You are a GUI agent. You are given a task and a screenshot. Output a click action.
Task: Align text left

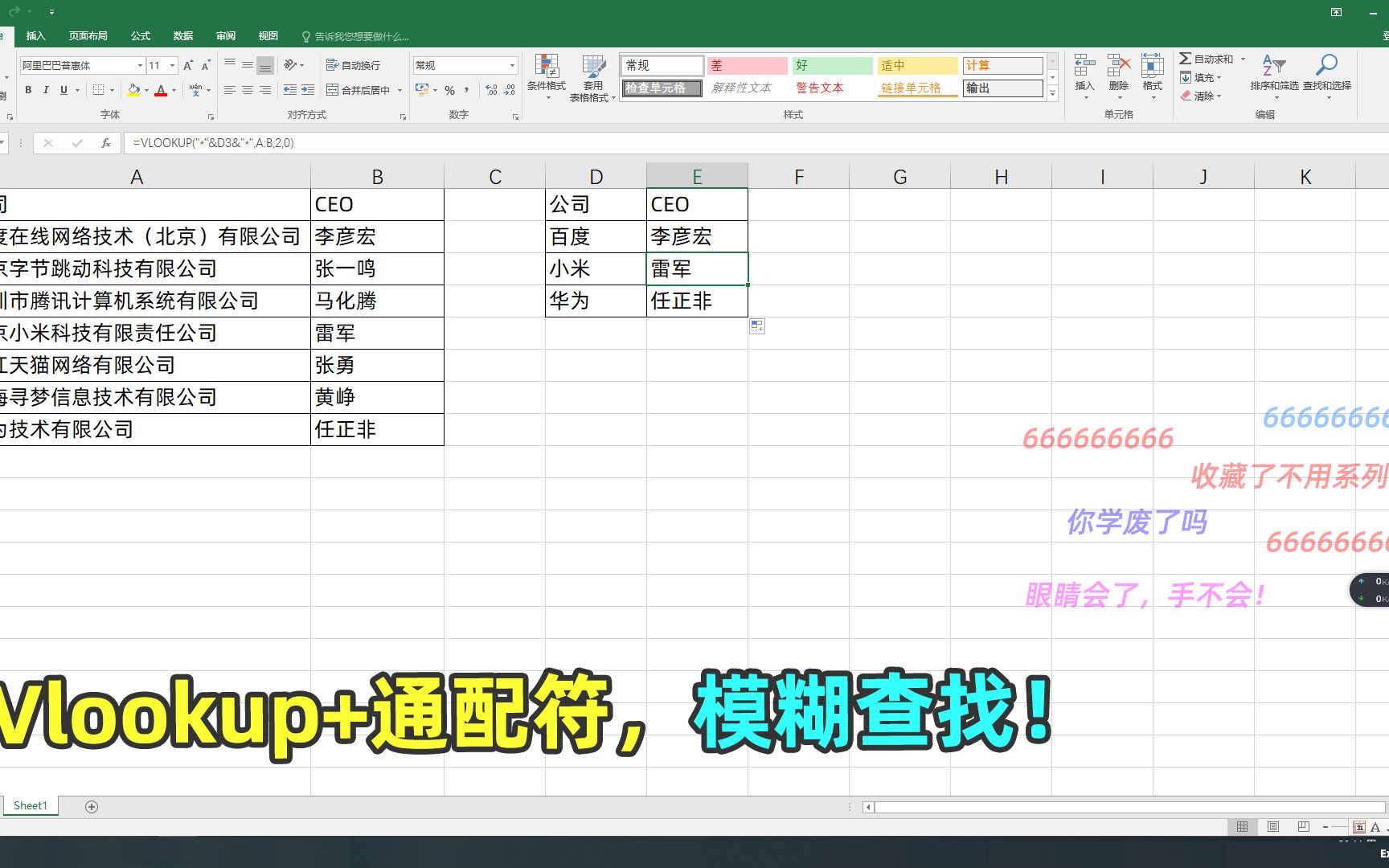(230, 90)
